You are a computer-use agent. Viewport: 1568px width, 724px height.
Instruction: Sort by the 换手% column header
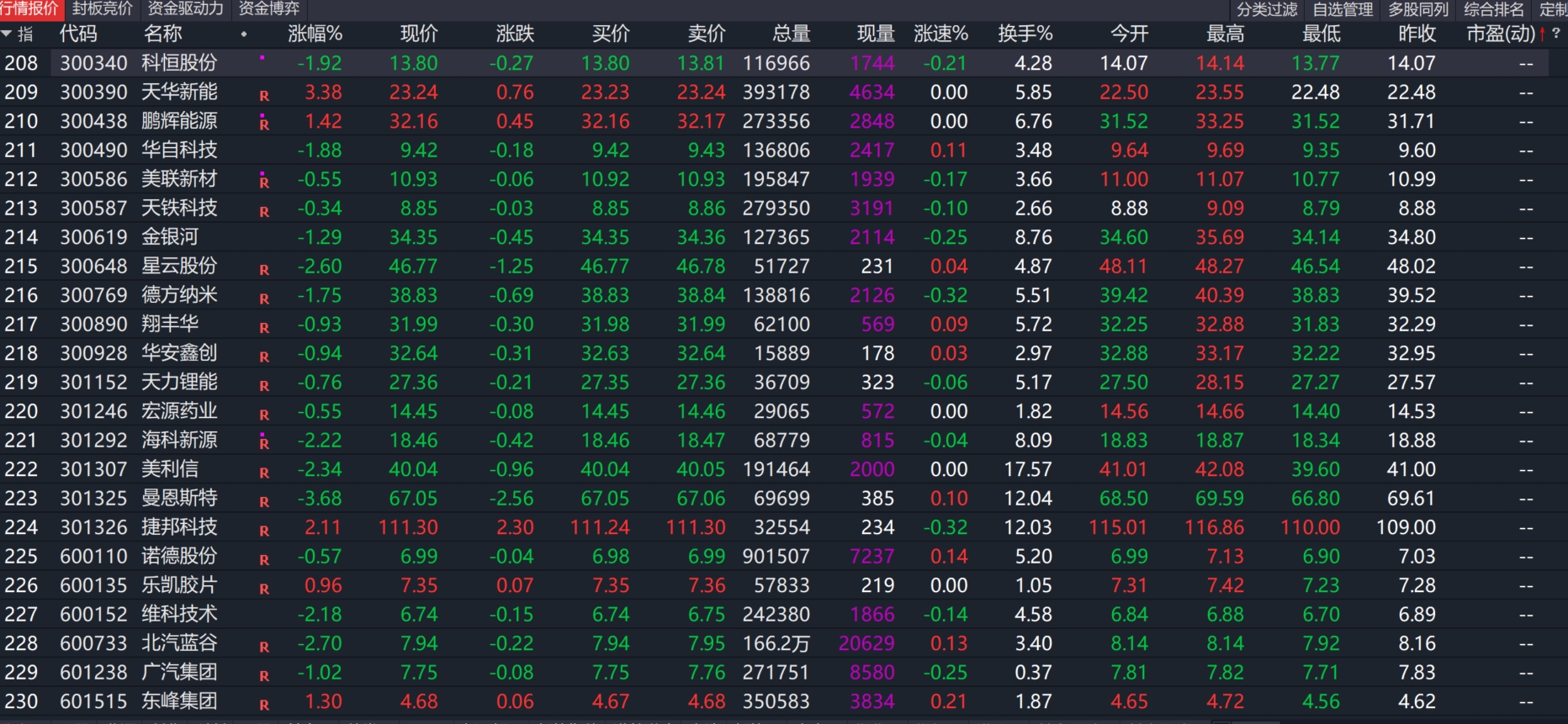point(1025,34)
